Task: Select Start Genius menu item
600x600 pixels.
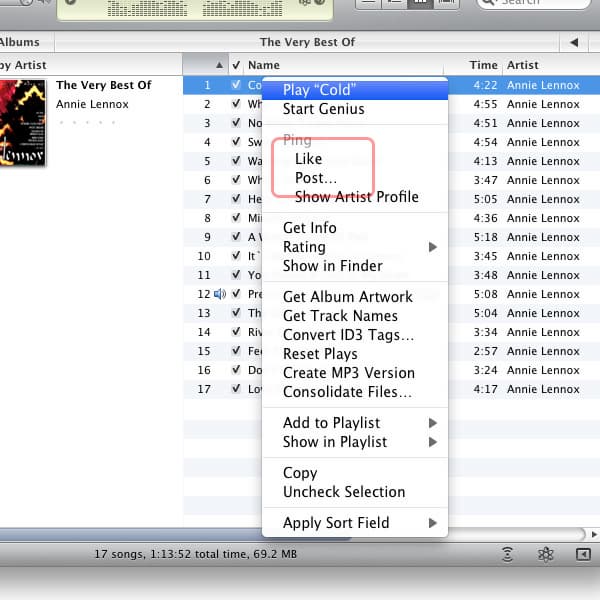Action: pyautogui.click(x=355, y=109)
